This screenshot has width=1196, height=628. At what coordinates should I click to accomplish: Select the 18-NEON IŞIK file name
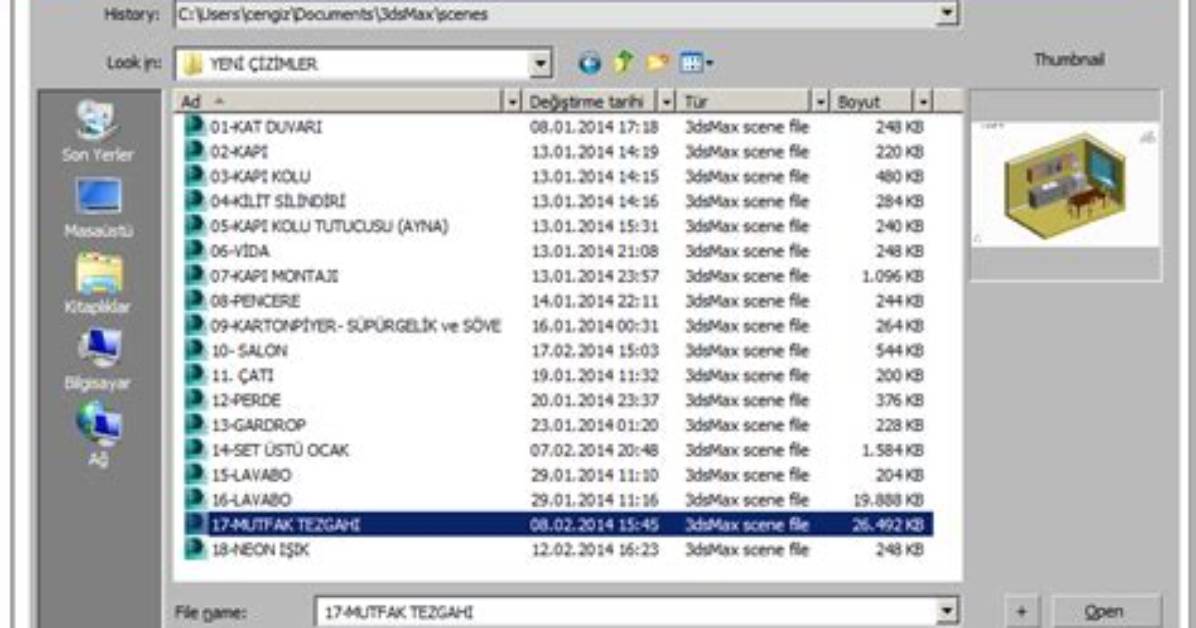tap(259, 549)
